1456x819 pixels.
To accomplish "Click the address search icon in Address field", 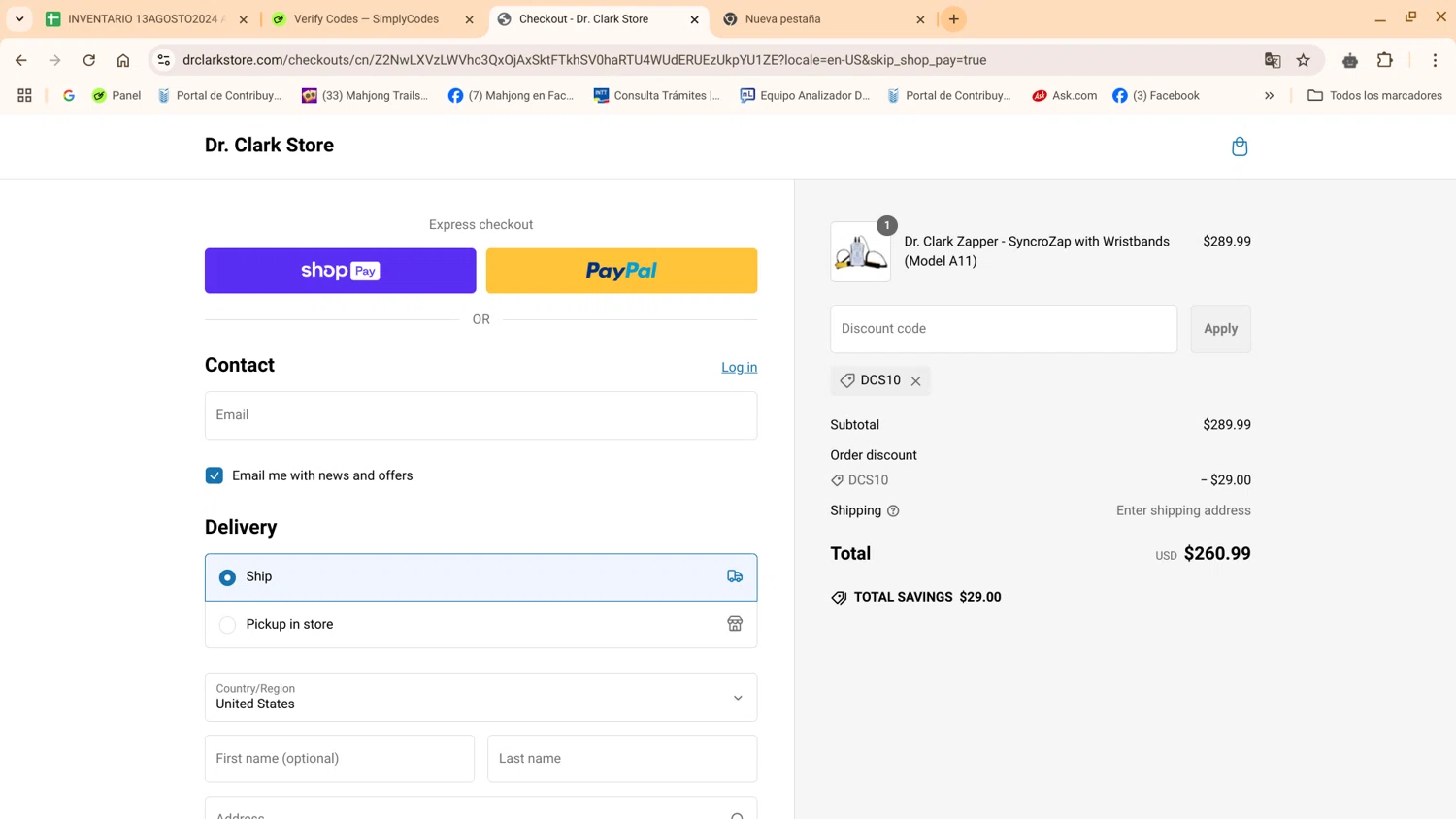I will [x=738, y=816].
